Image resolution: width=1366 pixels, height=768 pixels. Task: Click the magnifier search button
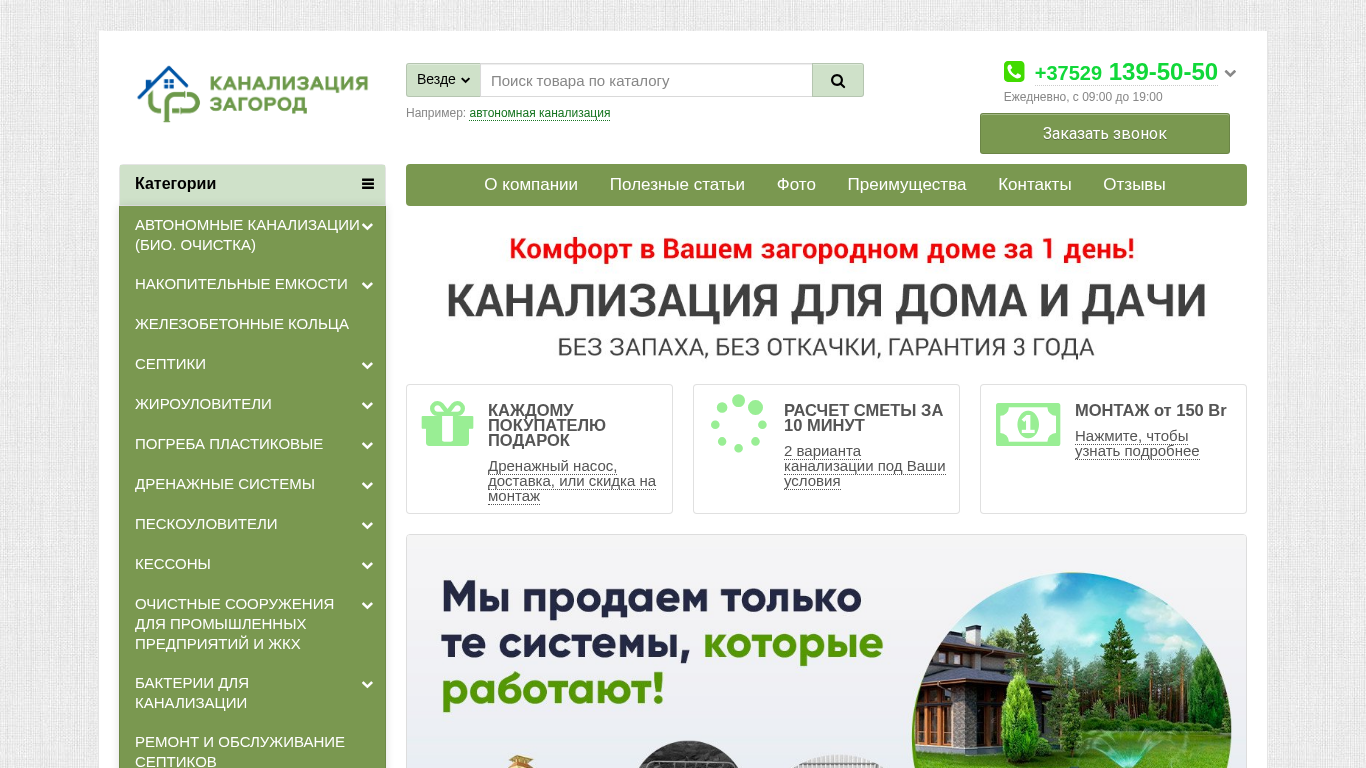[838, 80]
